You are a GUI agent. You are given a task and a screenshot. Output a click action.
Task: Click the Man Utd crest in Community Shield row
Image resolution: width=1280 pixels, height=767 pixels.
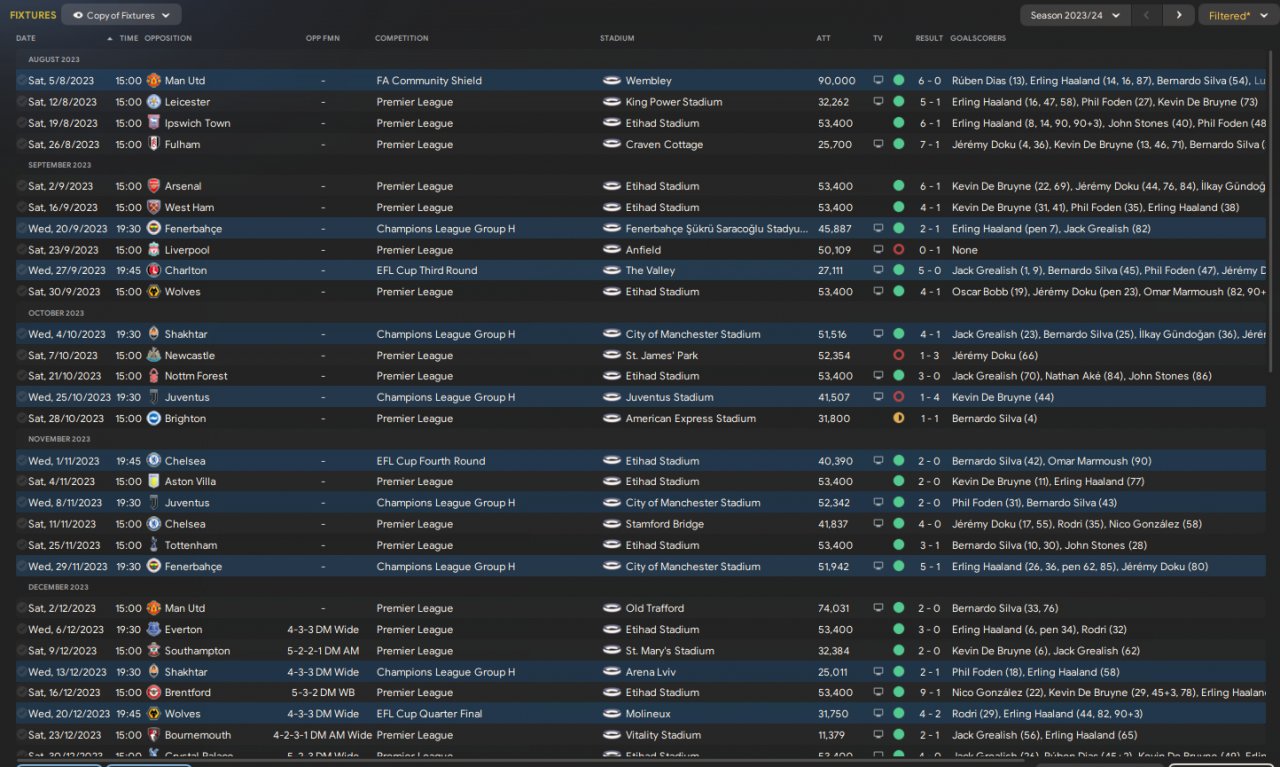[153, 80]
